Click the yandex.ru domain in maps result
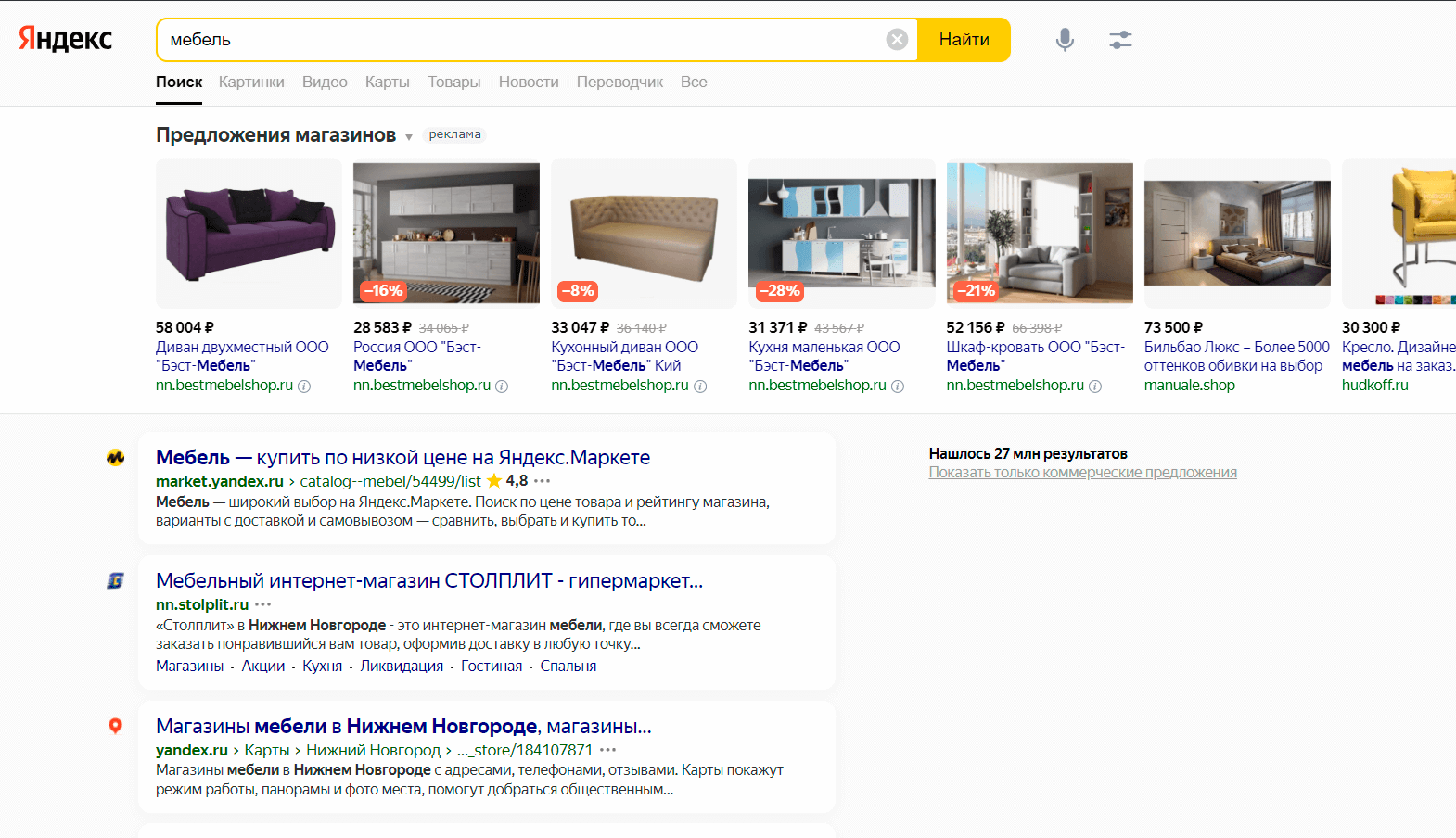1456x838 pixels. click(x=192, y=750)
